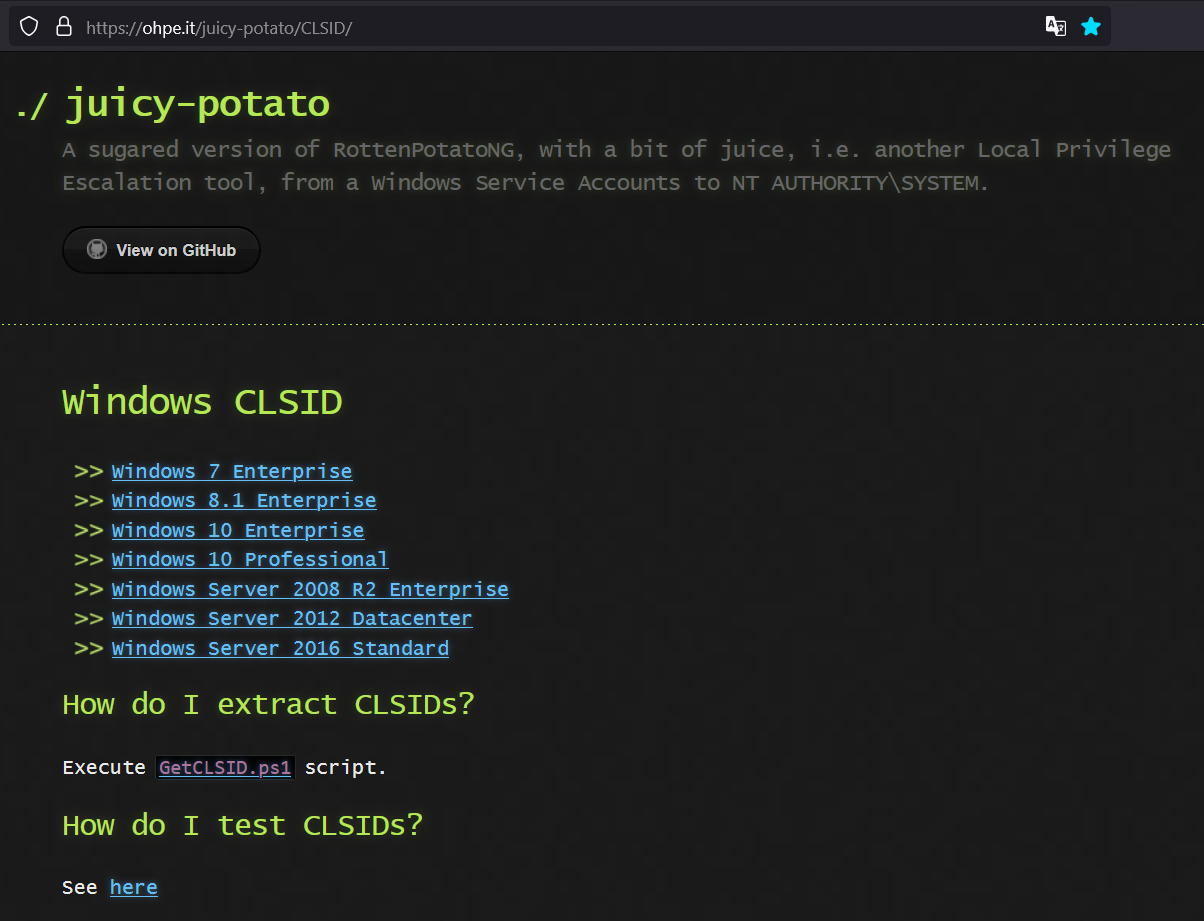
Task: Open the Windows 10 Professional link
Action: coord(250,559)
